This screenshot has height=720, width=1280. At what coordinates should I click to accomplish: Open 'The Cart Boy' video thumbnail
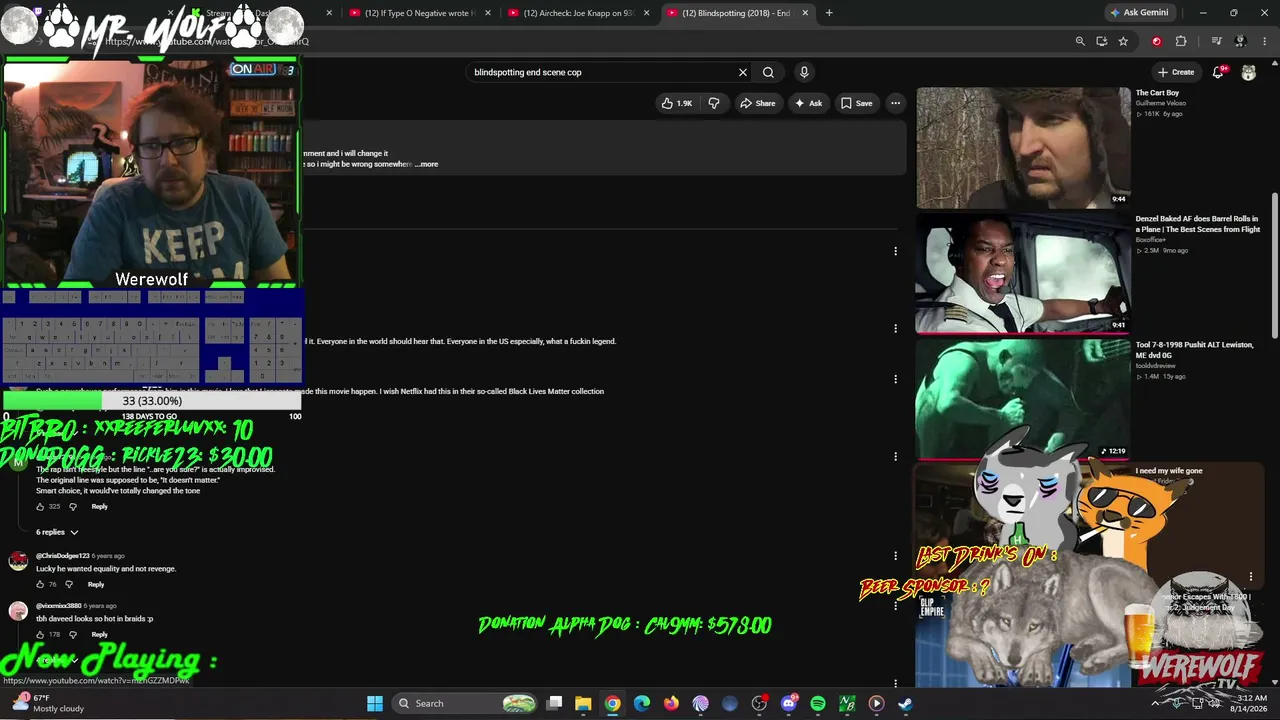[1023, 148]
